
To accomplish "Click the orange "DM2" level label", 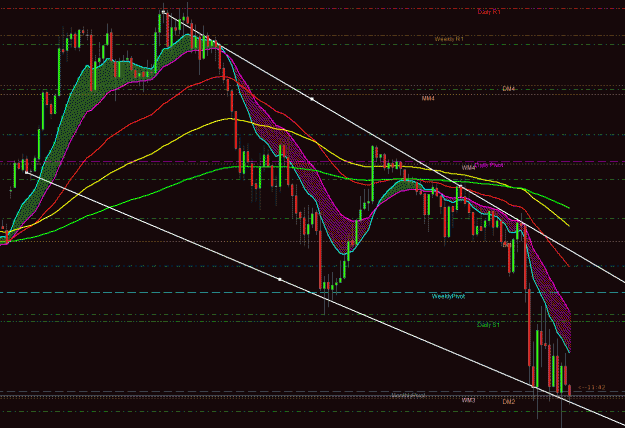I will [509, 402].
